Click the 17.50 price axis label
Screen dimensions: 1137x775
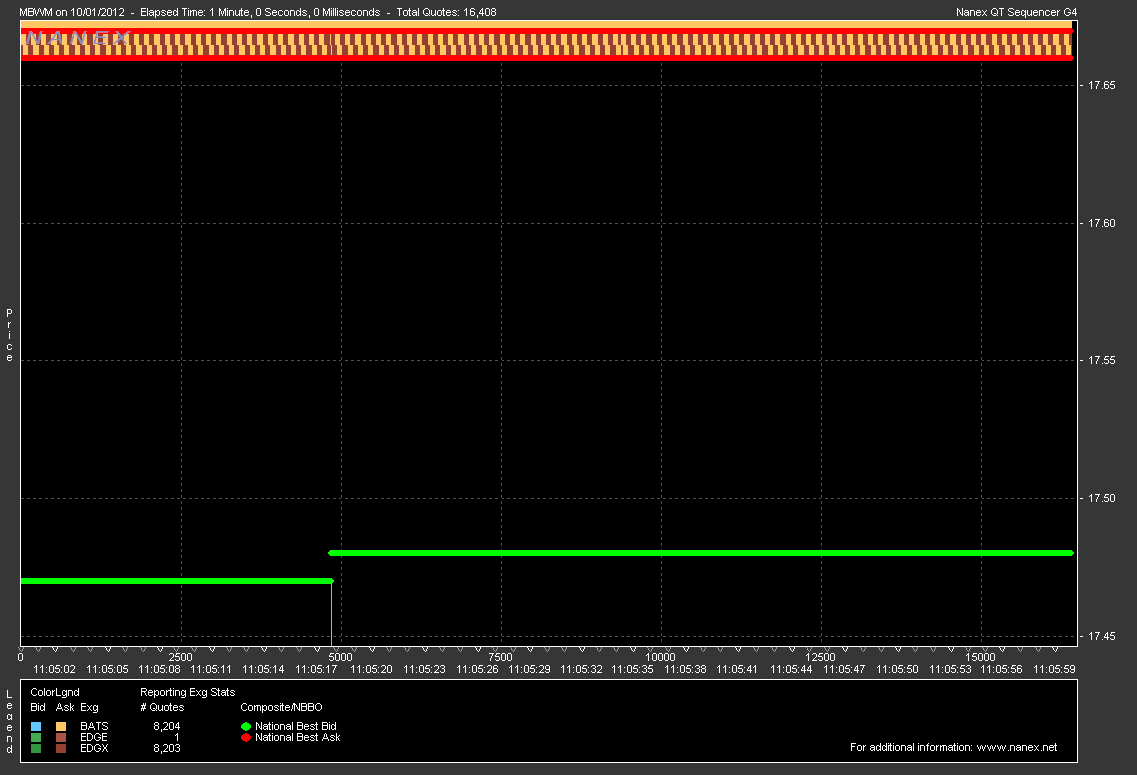1101,498
